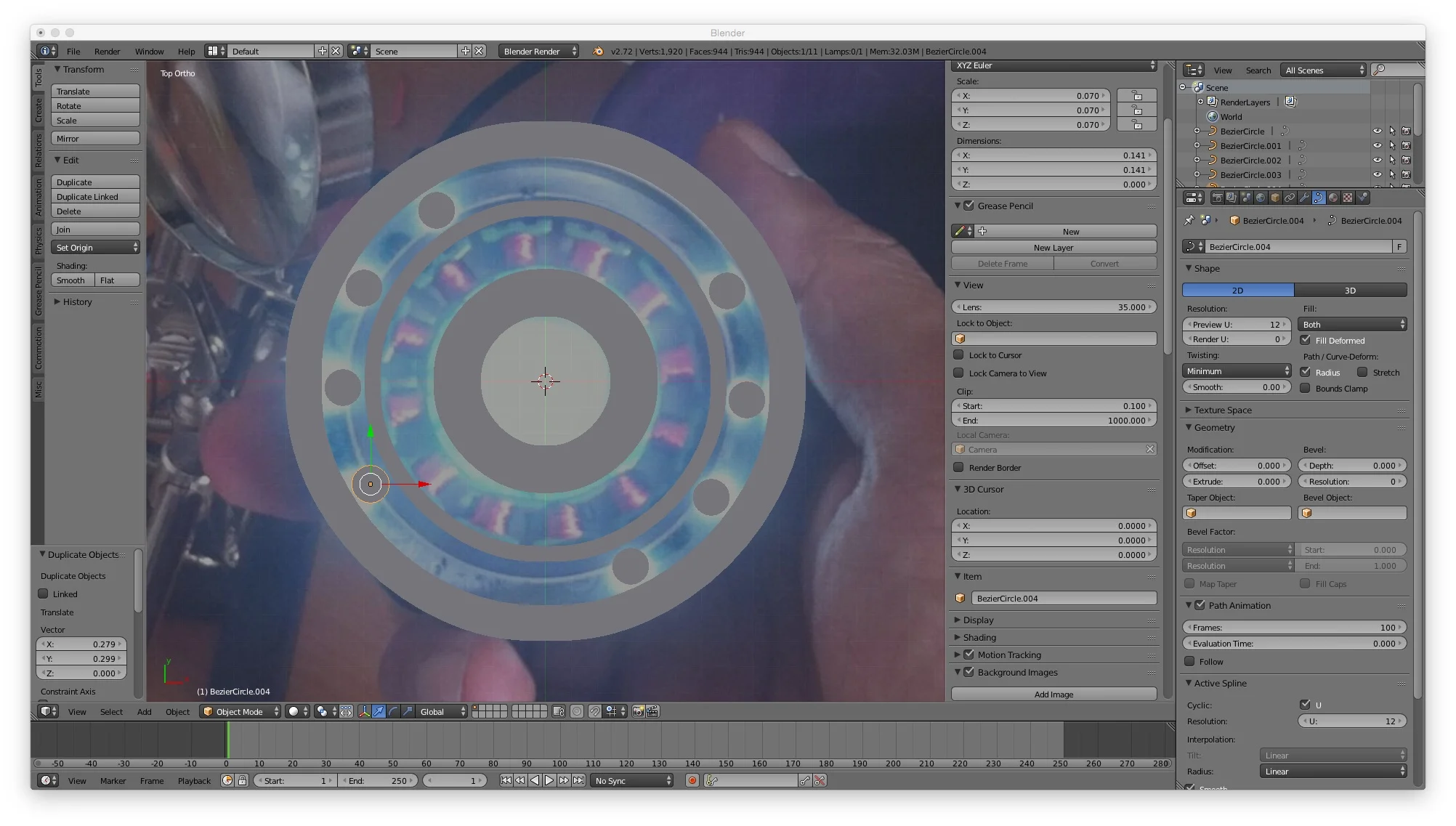Disable the Fill Deformed checkbox

pyautogui.click(x=1306, y=340)
